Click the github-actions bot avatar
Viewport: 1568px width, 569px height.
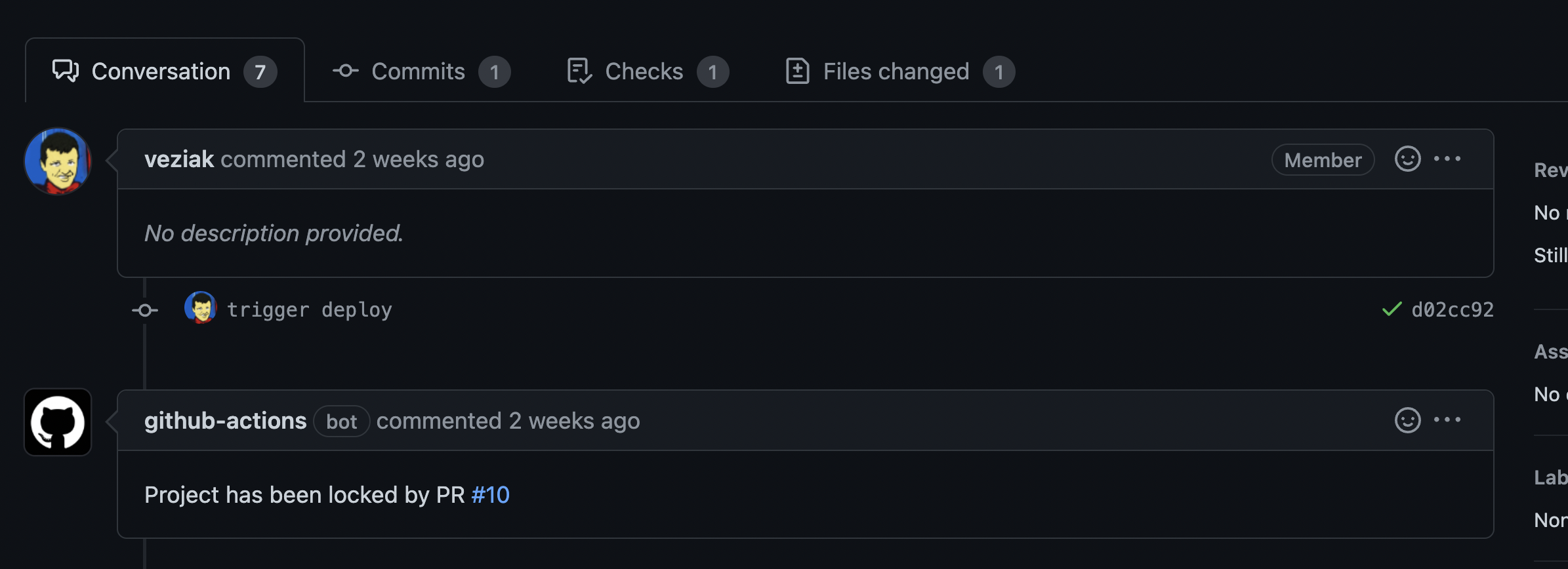click(x=58, y=422)
